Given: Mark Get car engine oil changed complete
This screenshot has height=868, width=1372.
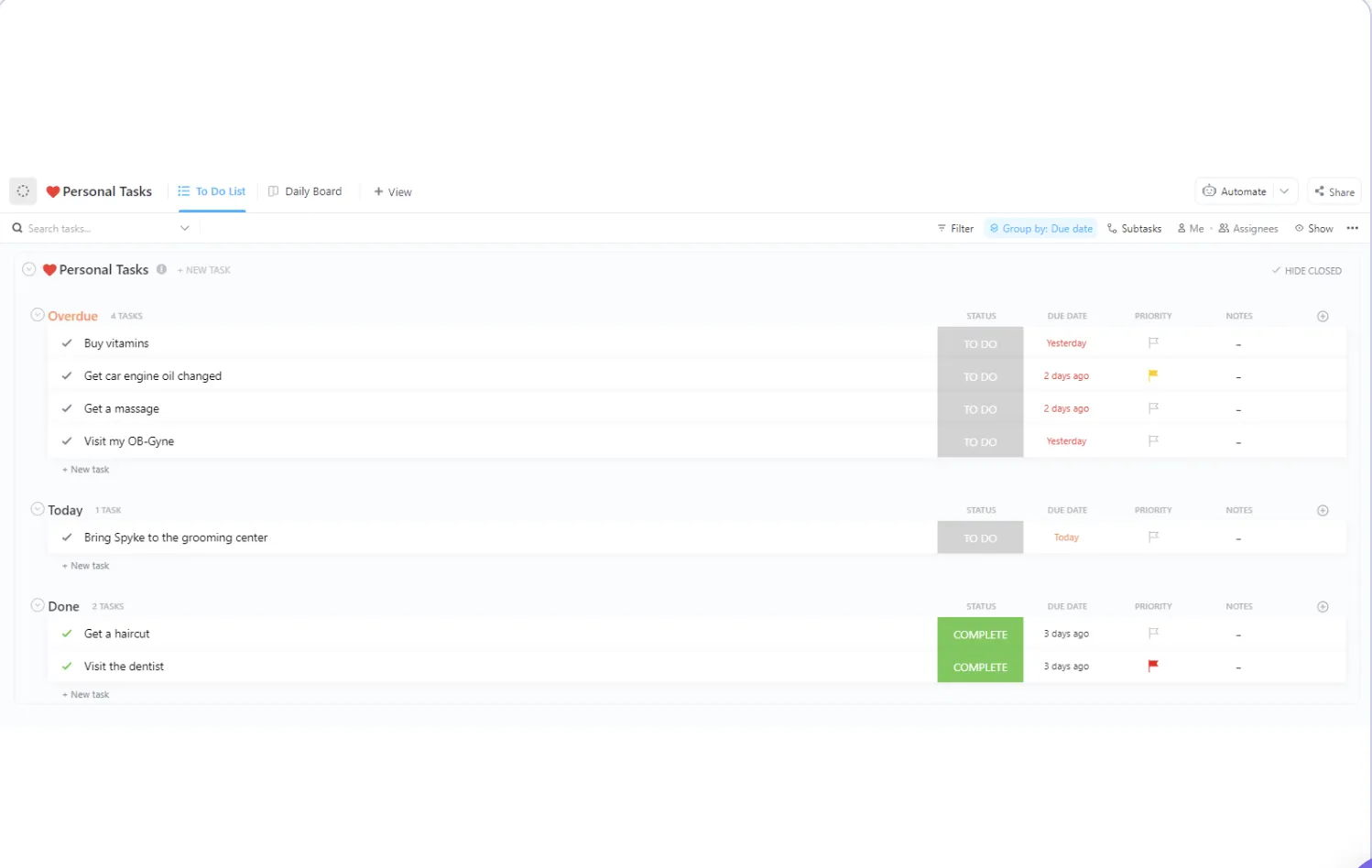Looking at the screenshot, I should pos(67,375).
